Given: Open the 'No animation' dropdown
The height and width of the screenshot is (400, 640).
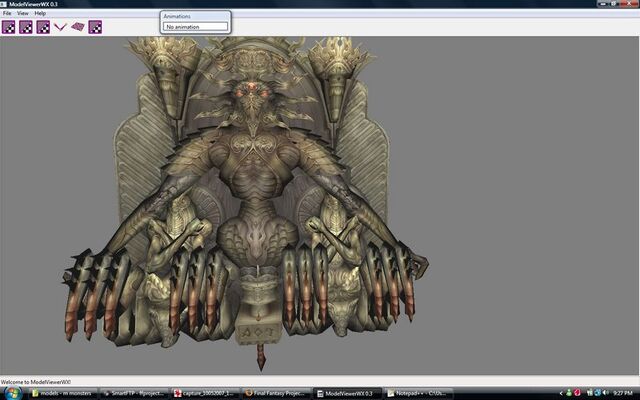Looking at the screenshot, I should pos(196,27).
